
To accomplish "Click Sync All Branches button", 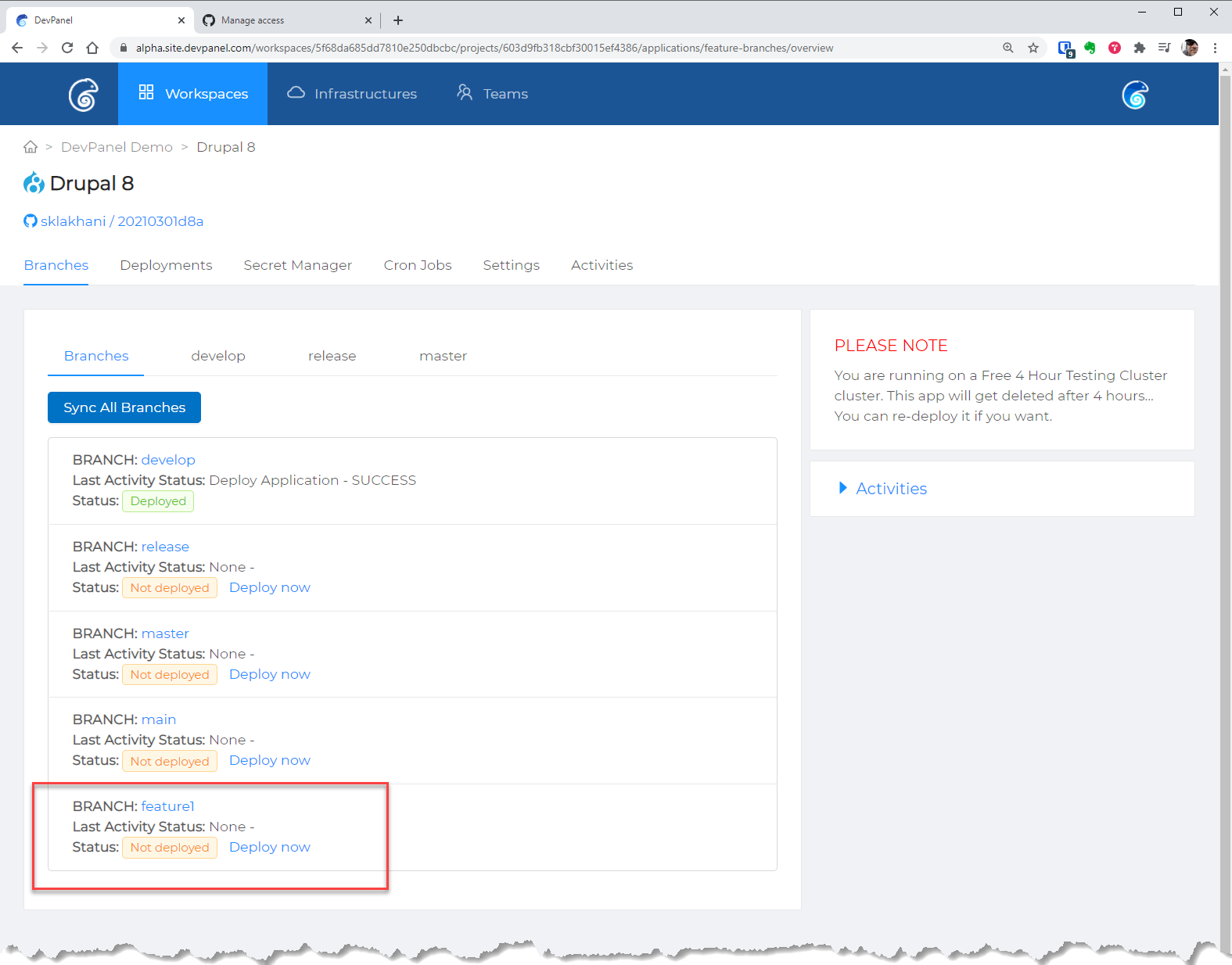I will tap(124, 407).
